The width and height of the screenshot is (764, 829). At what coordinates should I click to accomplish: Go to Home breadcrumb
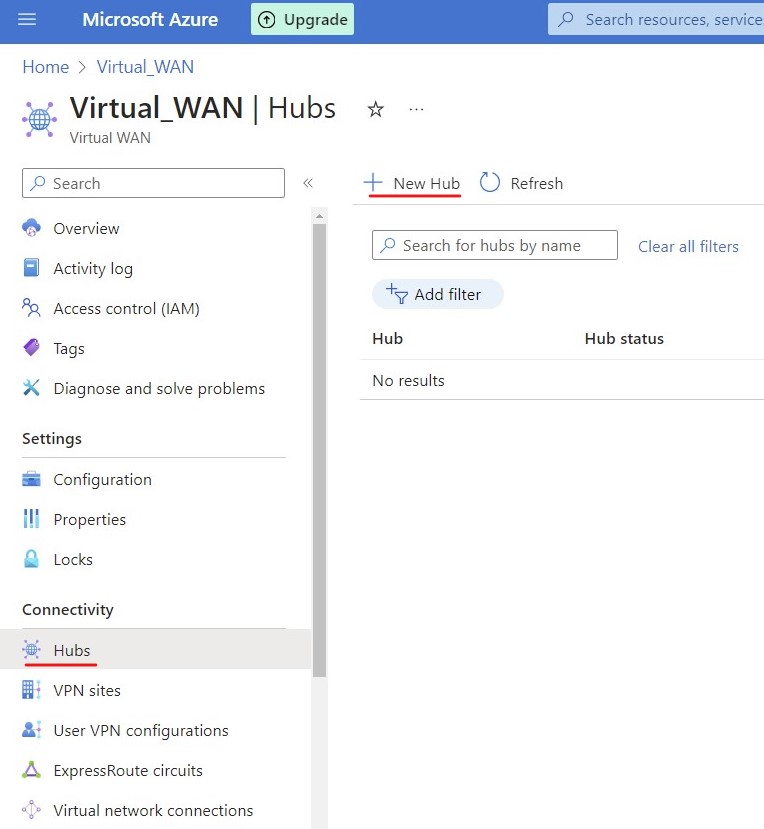click(45, 67)
